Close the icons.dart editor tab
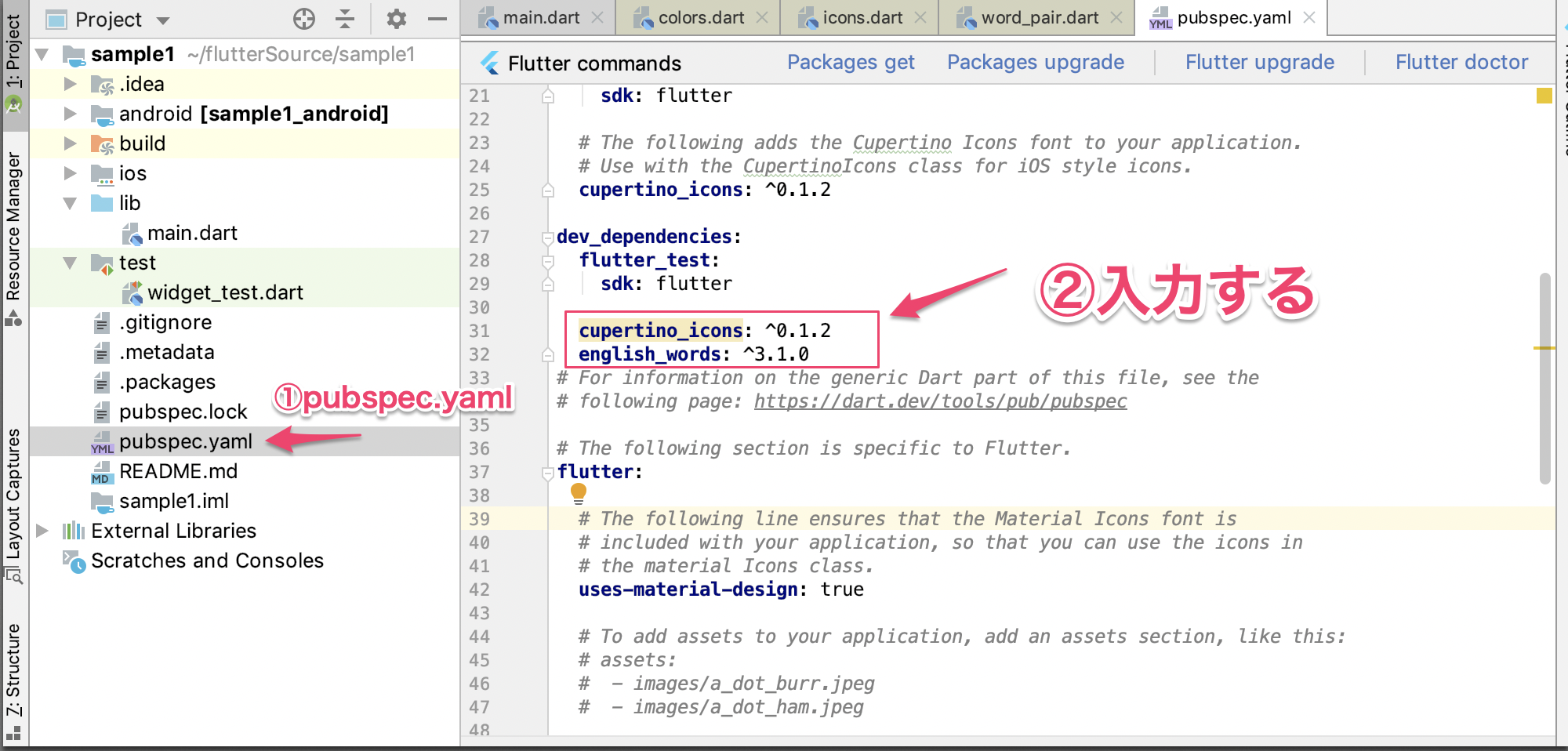Screen dimensions: 1568x751 pos(920,17)
